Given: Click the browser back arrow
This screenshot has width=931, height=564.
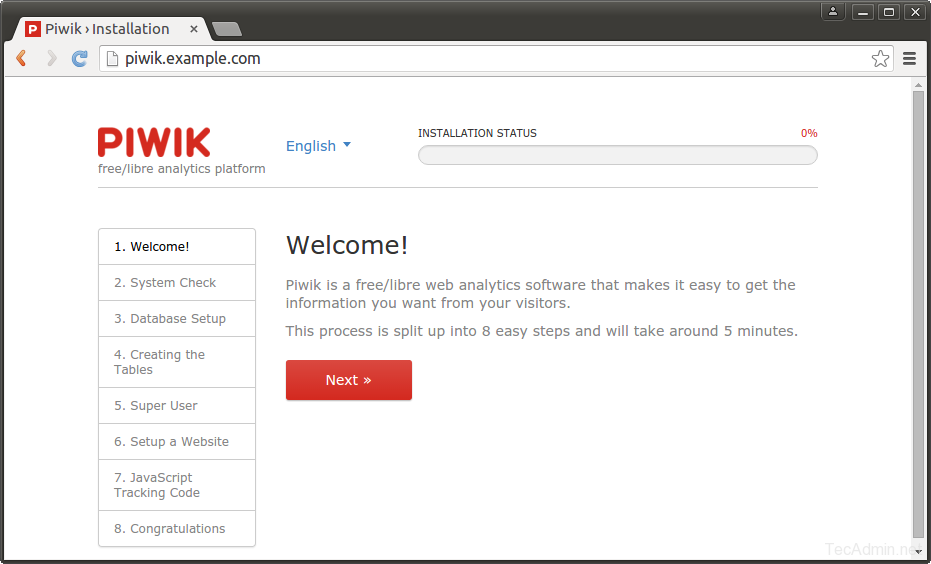Looking at the screenshot, I should point(21,59).
